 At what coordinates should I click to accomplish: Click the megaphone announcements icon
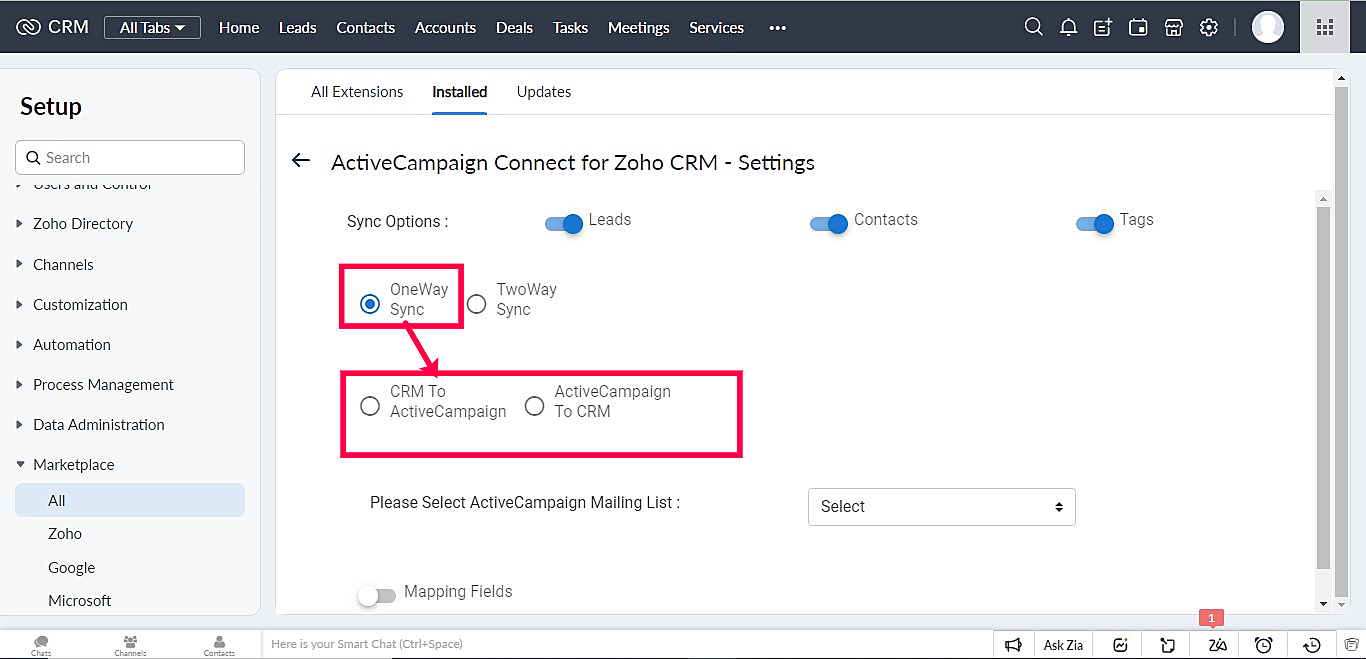point(1013,645)
